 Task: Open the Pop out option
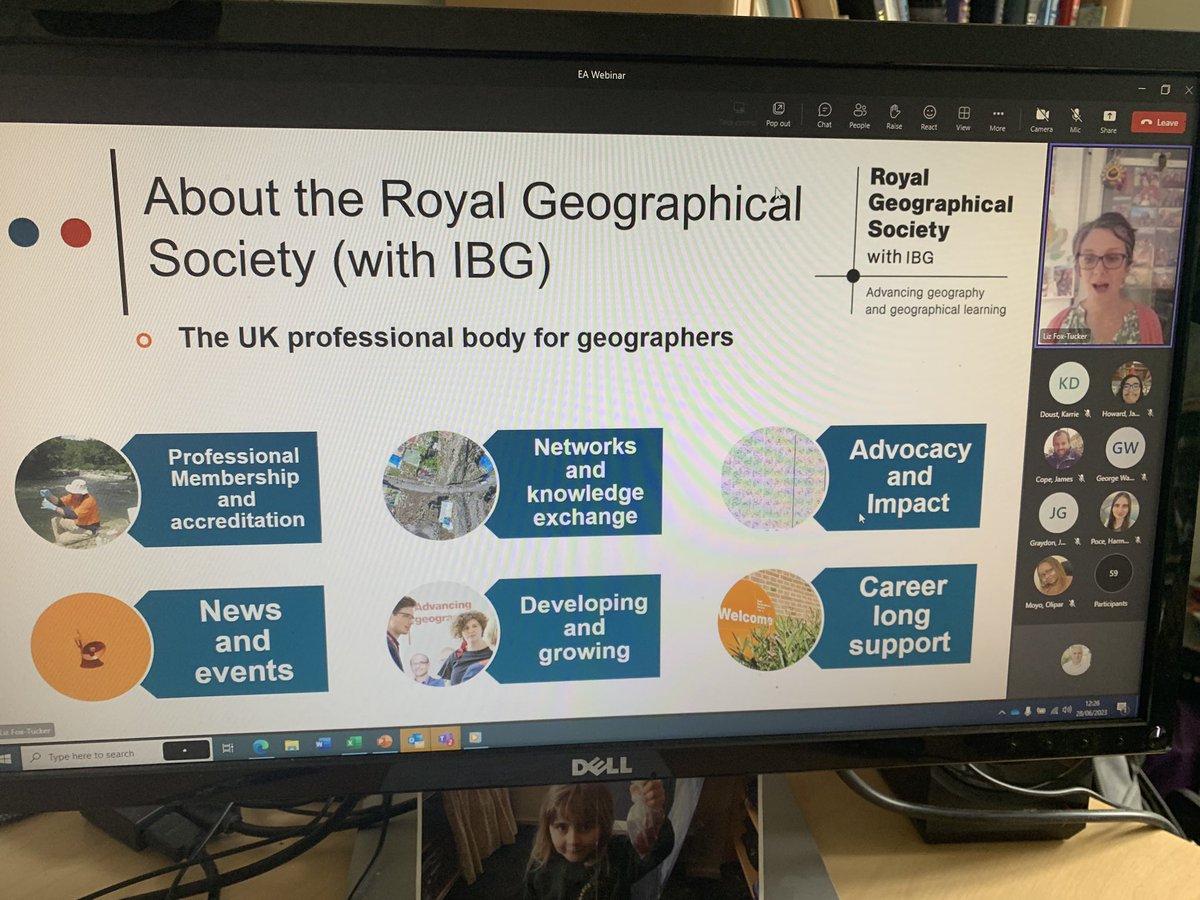[778, 114]
